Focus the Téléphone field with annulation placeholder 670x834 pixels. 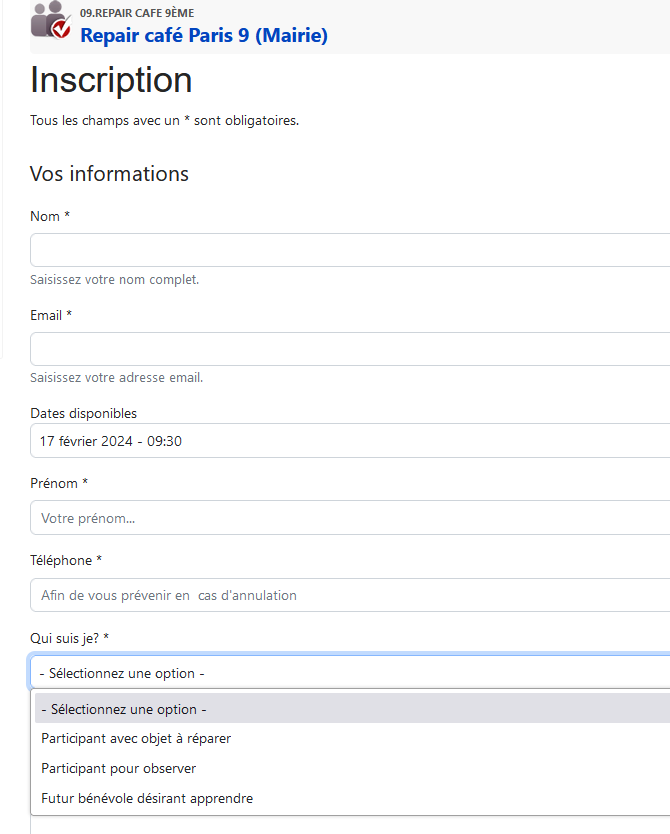coord(350,595)
